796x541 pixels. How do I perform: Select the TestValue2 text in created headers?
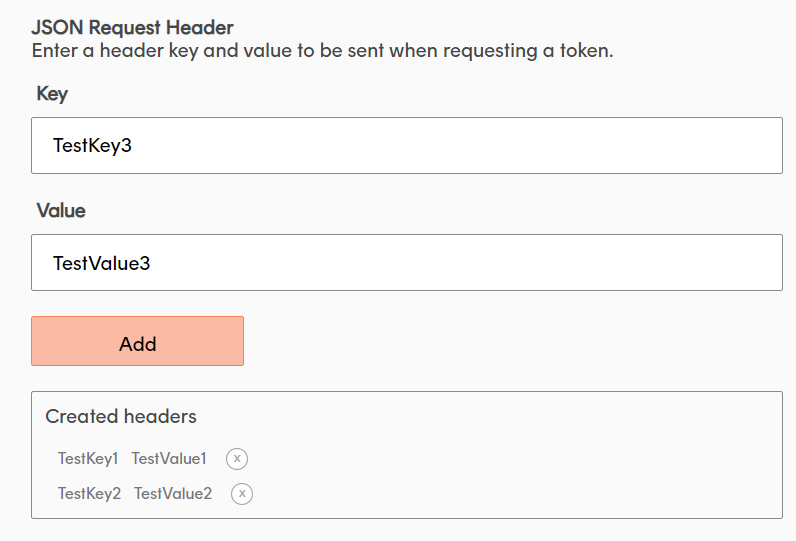(173, 494)
